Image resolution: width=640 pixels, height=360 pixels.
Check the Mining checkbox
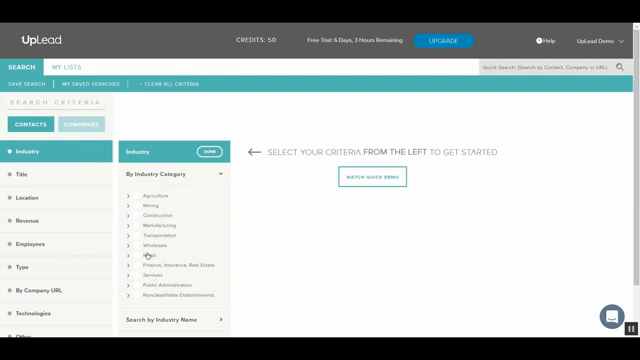coord(137,205)
